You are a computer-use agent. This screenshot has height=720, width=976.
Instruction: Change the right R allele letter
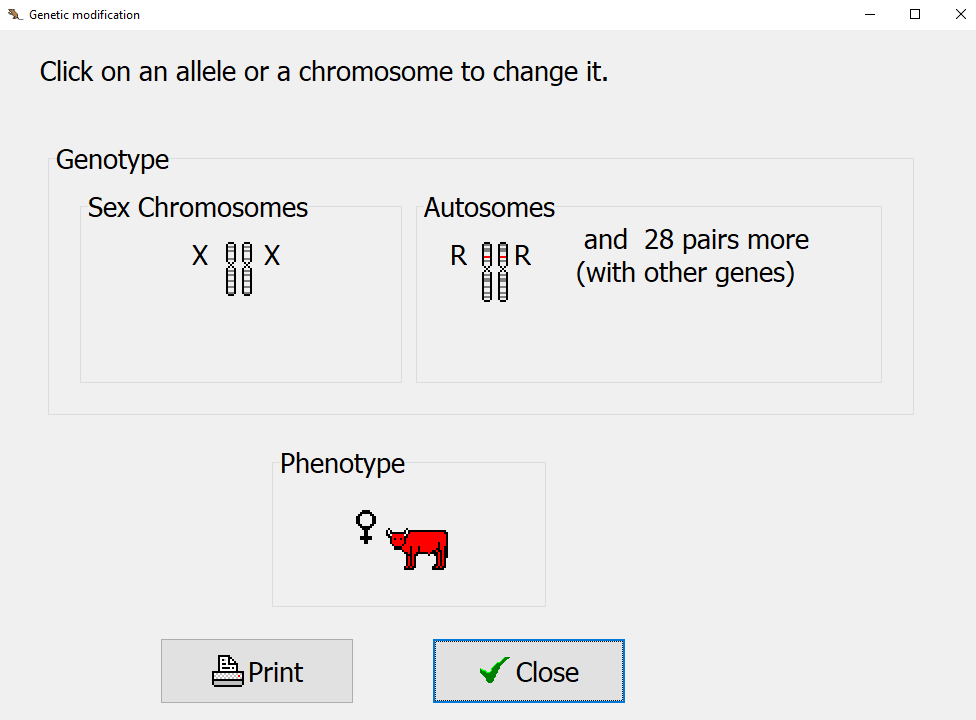pyautogui.click(x=523, y=257)
